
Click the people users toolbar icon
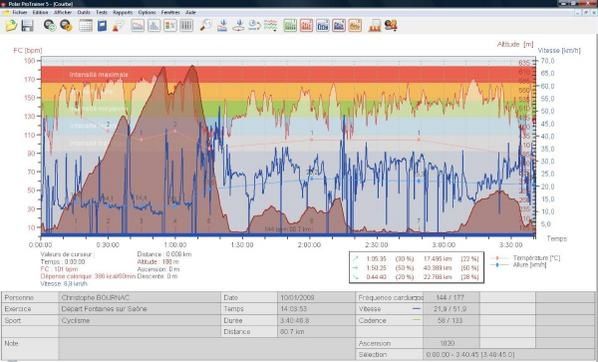click(391, 26)
